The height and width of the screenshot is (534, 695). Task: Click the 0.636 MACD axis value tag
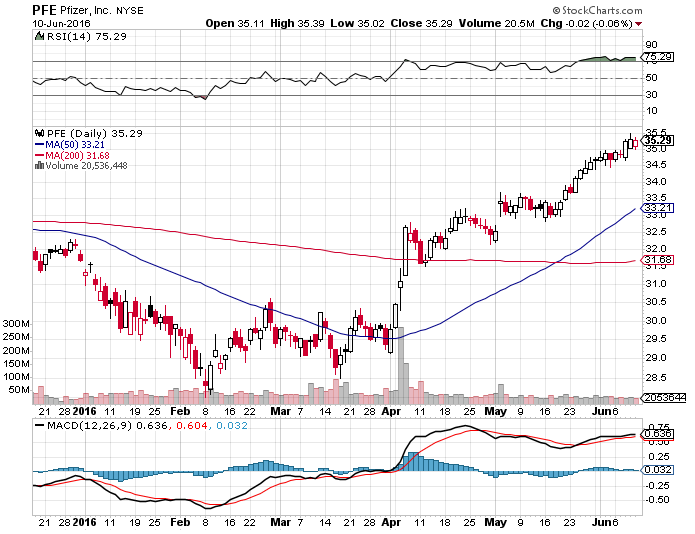658,433
